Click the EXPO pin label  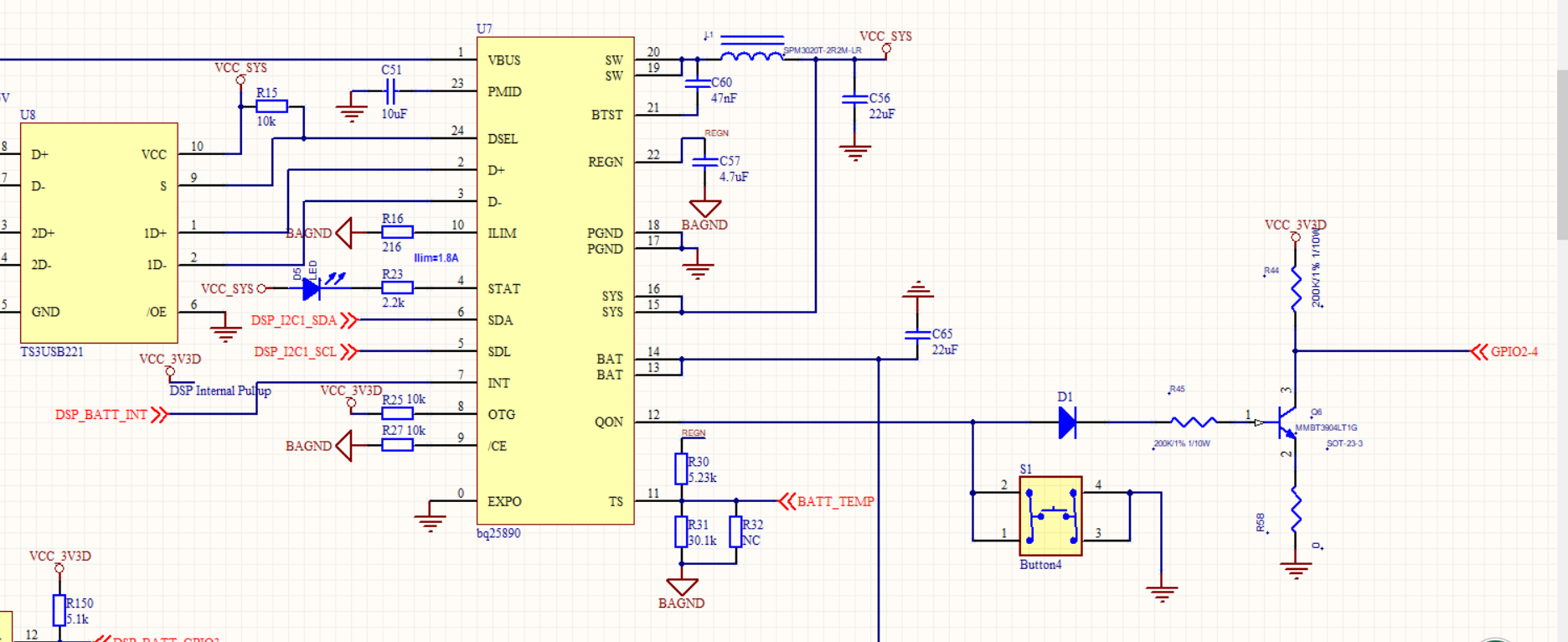tap(504, 501)
